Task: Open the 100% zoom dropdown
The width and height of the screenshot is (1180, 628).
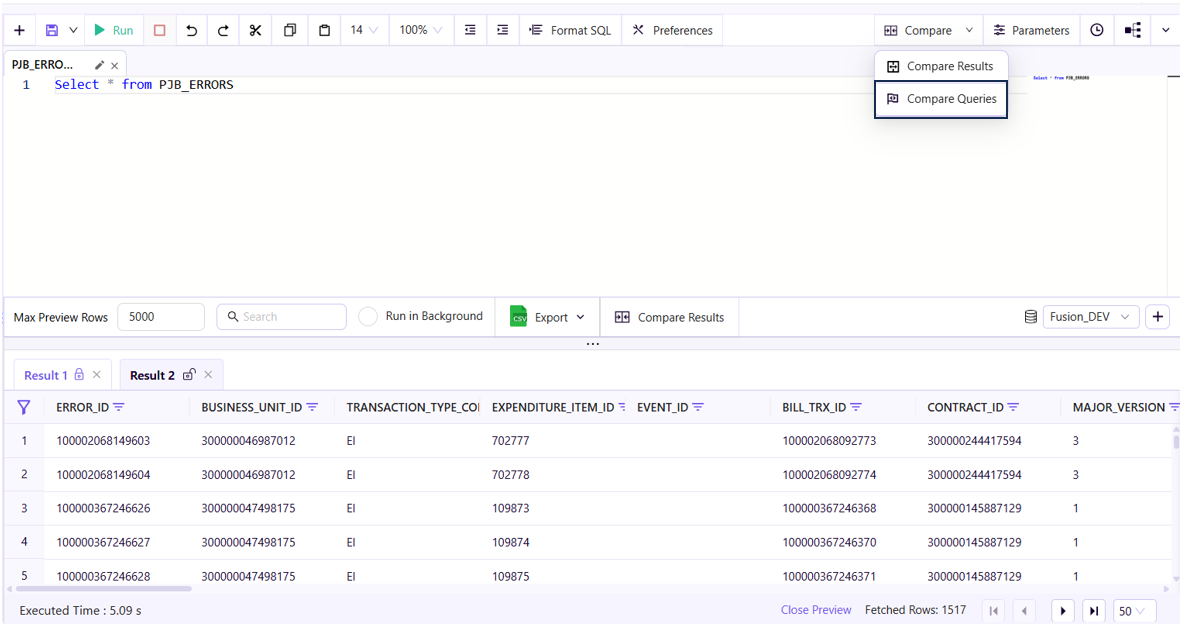Action: click(x=421, y=30)
